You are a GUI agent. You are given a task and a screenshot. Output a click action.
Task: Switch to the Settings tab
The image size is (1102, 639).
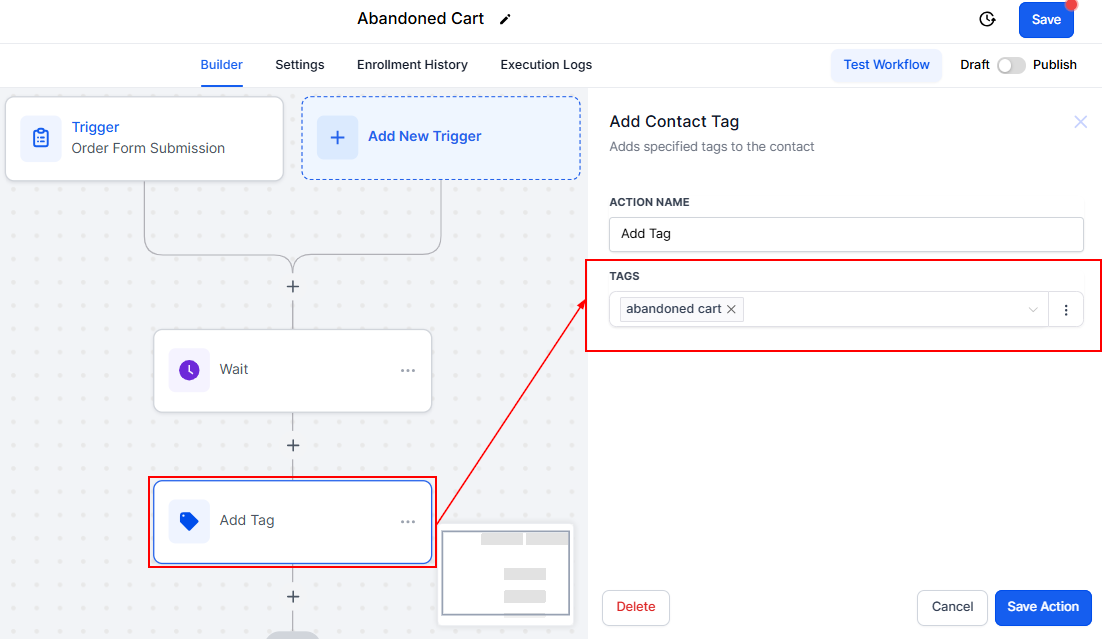click(300, 65)
